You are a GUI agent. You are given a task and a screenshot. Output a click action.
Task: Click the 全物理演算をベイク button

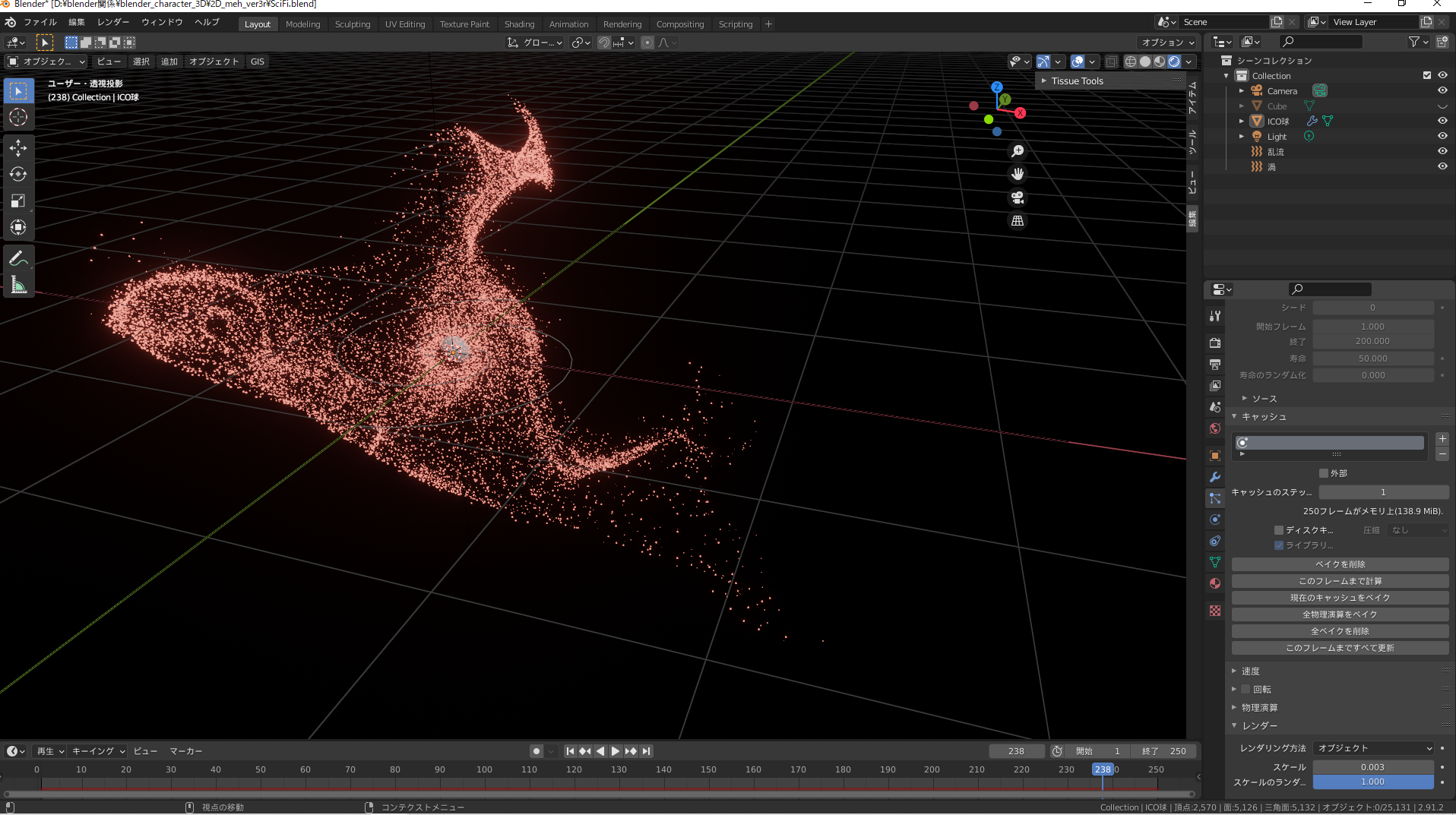pos(1340,614)
